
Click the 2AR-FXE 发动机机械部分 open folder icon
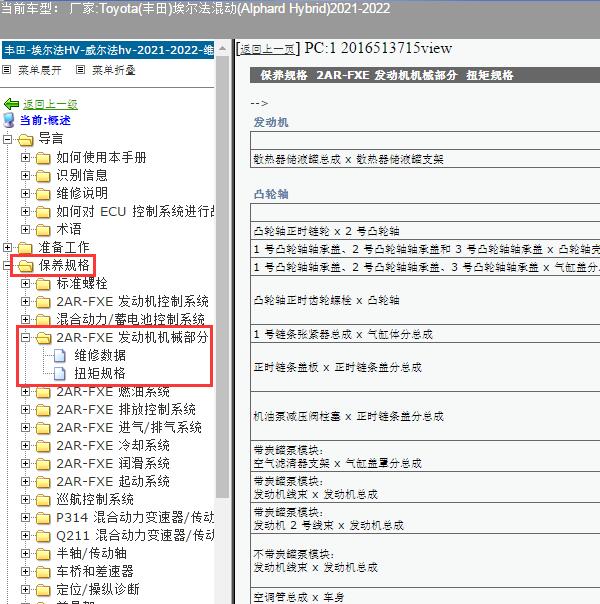(x=44, y=338)
